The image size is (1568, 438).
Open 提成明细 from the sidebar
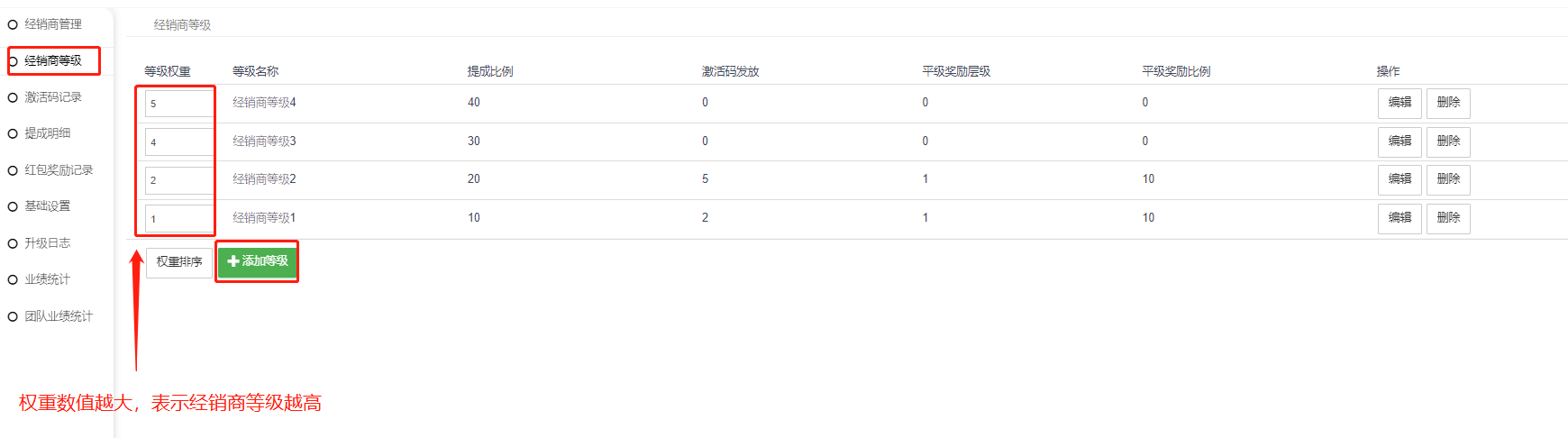coord(47,133)
